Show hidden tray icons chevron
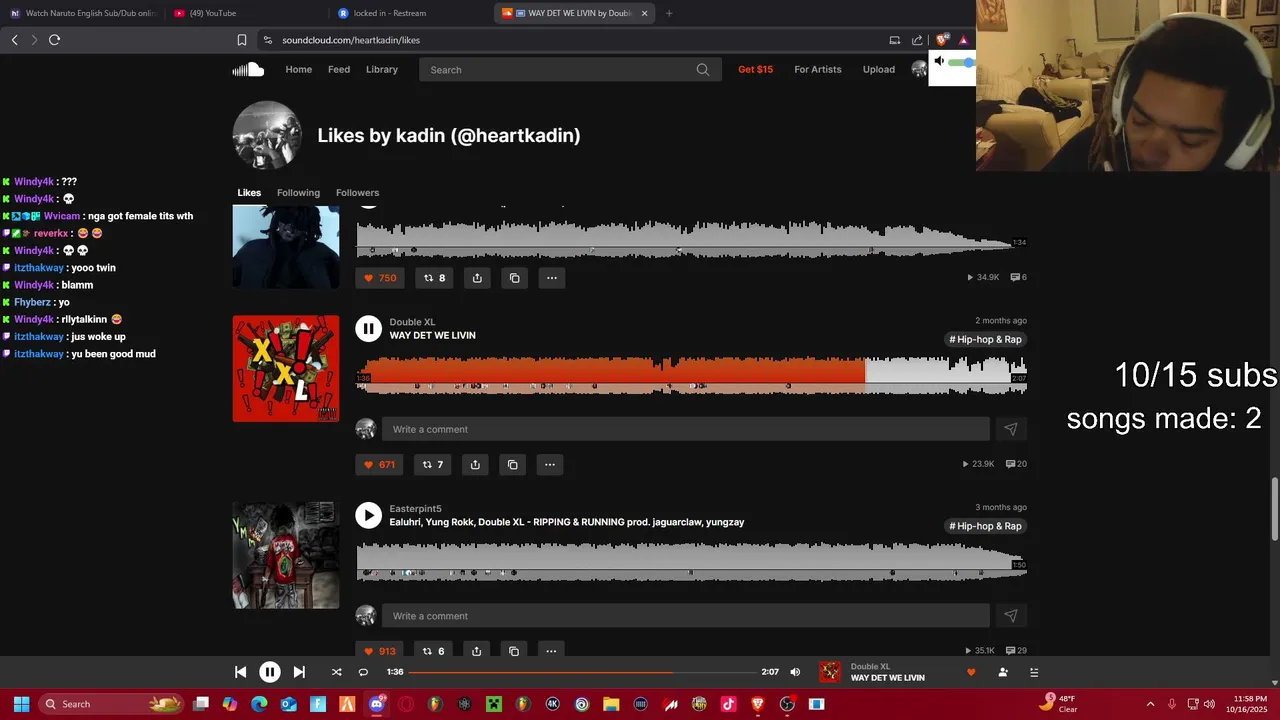Image resolution: width=1280 pixels, height=720 pixels. [x=1150, y=704]
